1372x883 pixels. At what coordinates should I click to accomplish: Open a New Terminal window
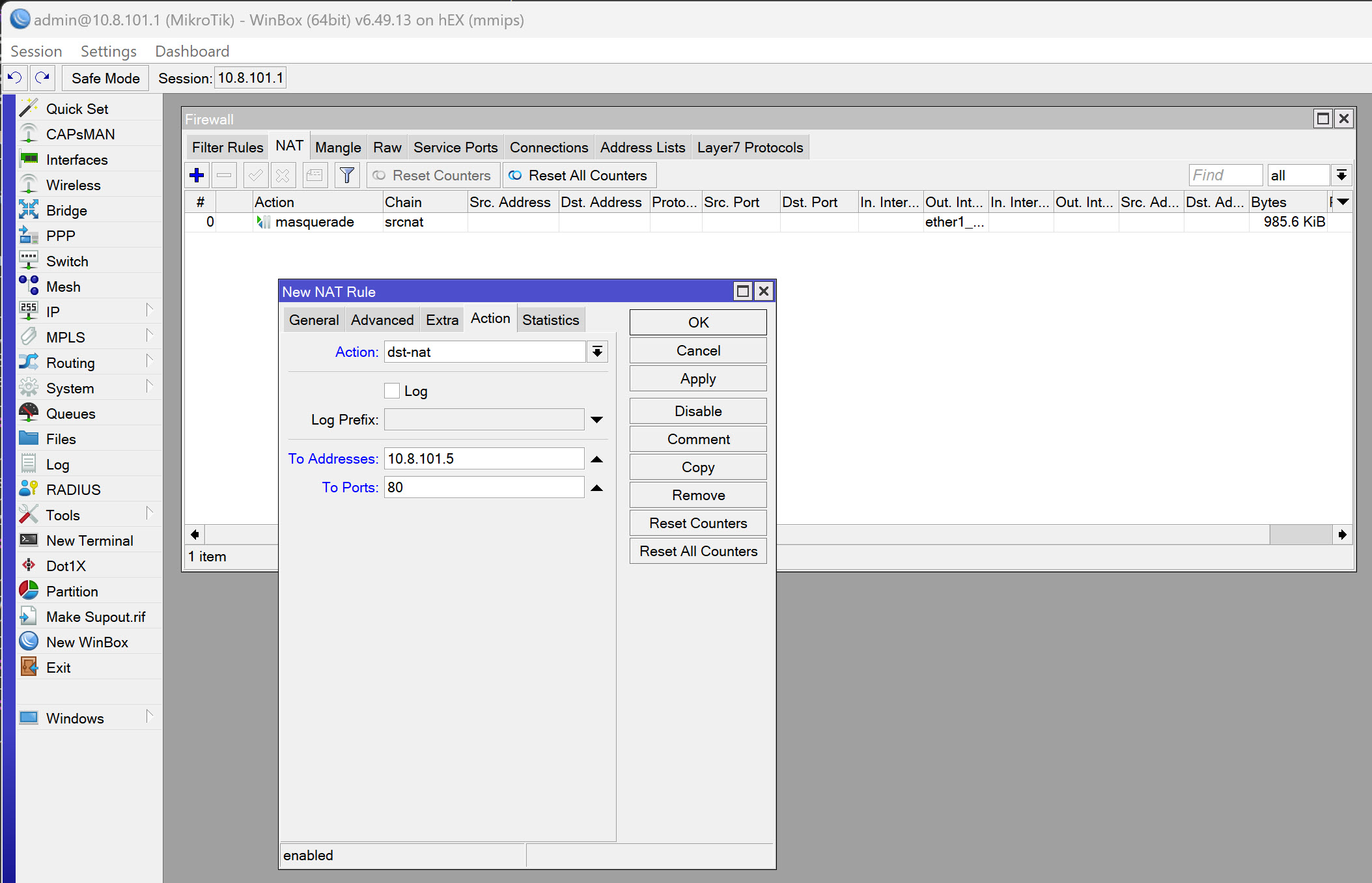[89, 540]
